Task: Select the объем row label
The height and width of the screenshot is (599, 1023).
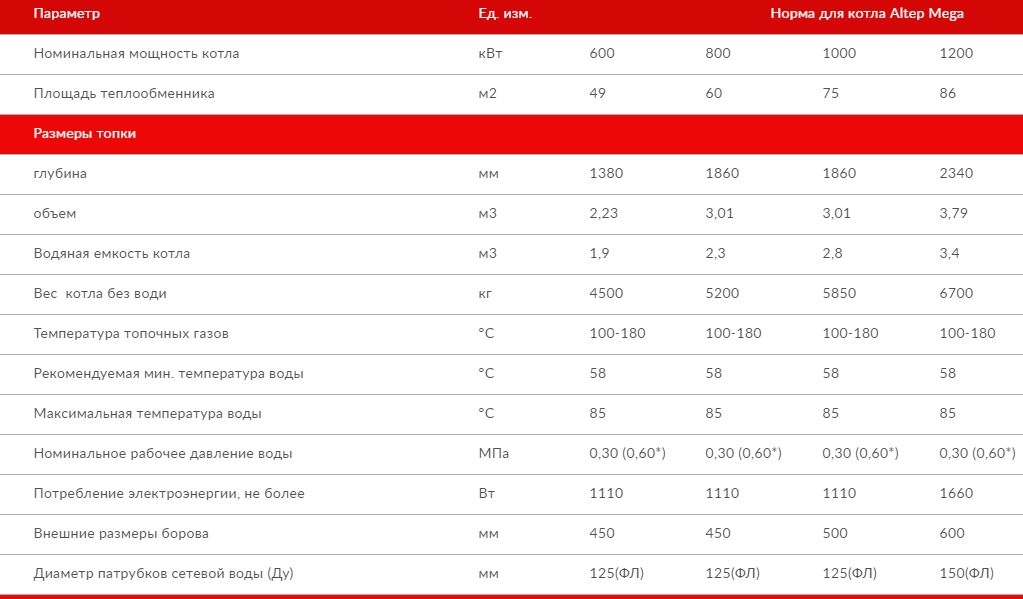Action: (x=55, y=213)
